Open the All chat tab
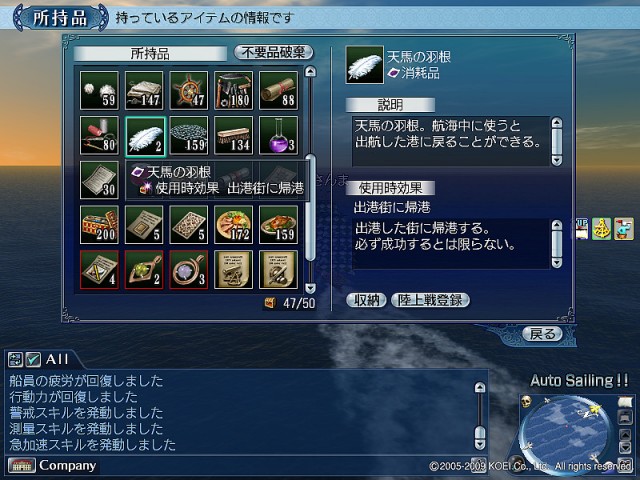Image resolution: width=640 pixels, height=480 pixels. (57, 359)
